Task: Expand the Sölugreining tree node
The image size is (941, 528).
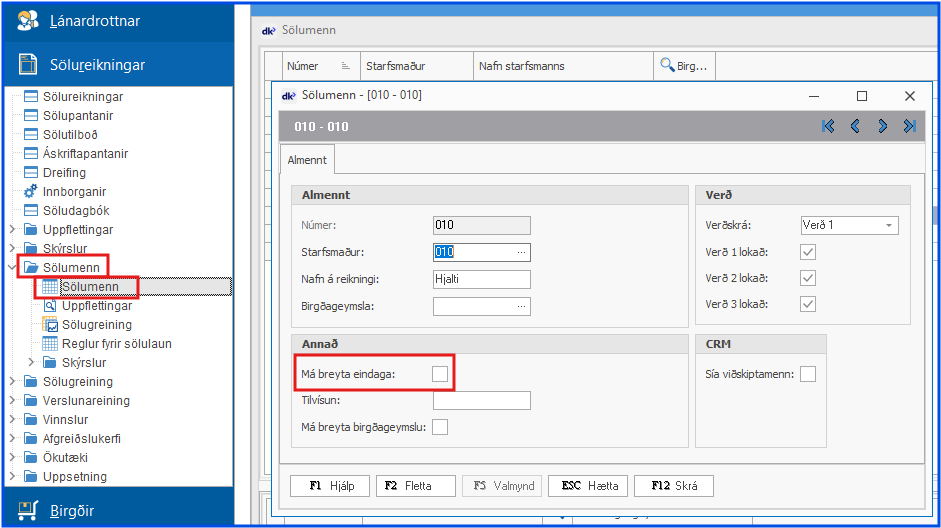Action: coord(12,382)
